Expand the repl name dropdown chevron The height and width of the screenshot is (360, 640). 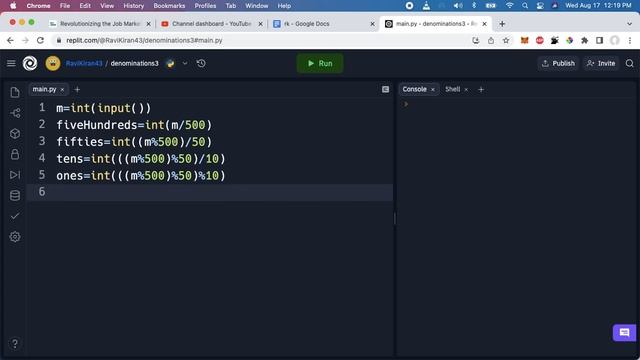(x=185, y=63)
